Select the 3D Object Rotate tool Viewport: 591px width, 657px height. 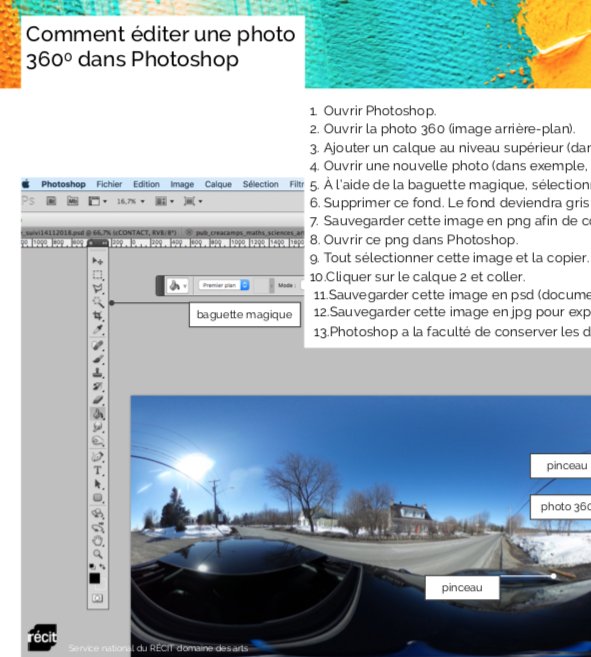point(98,514)
